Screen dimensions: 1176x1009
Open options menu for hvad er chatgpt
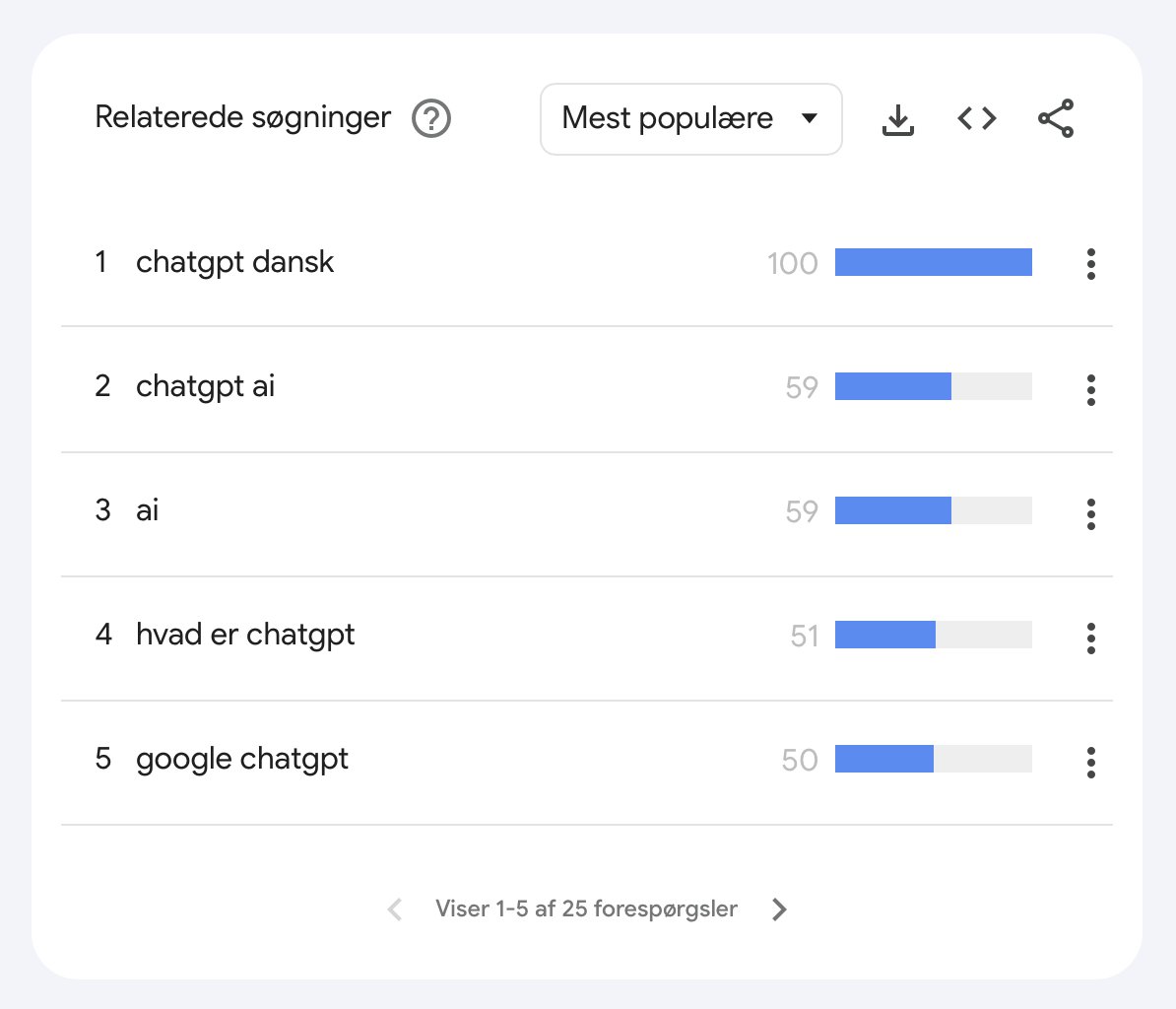point(1090,638)
